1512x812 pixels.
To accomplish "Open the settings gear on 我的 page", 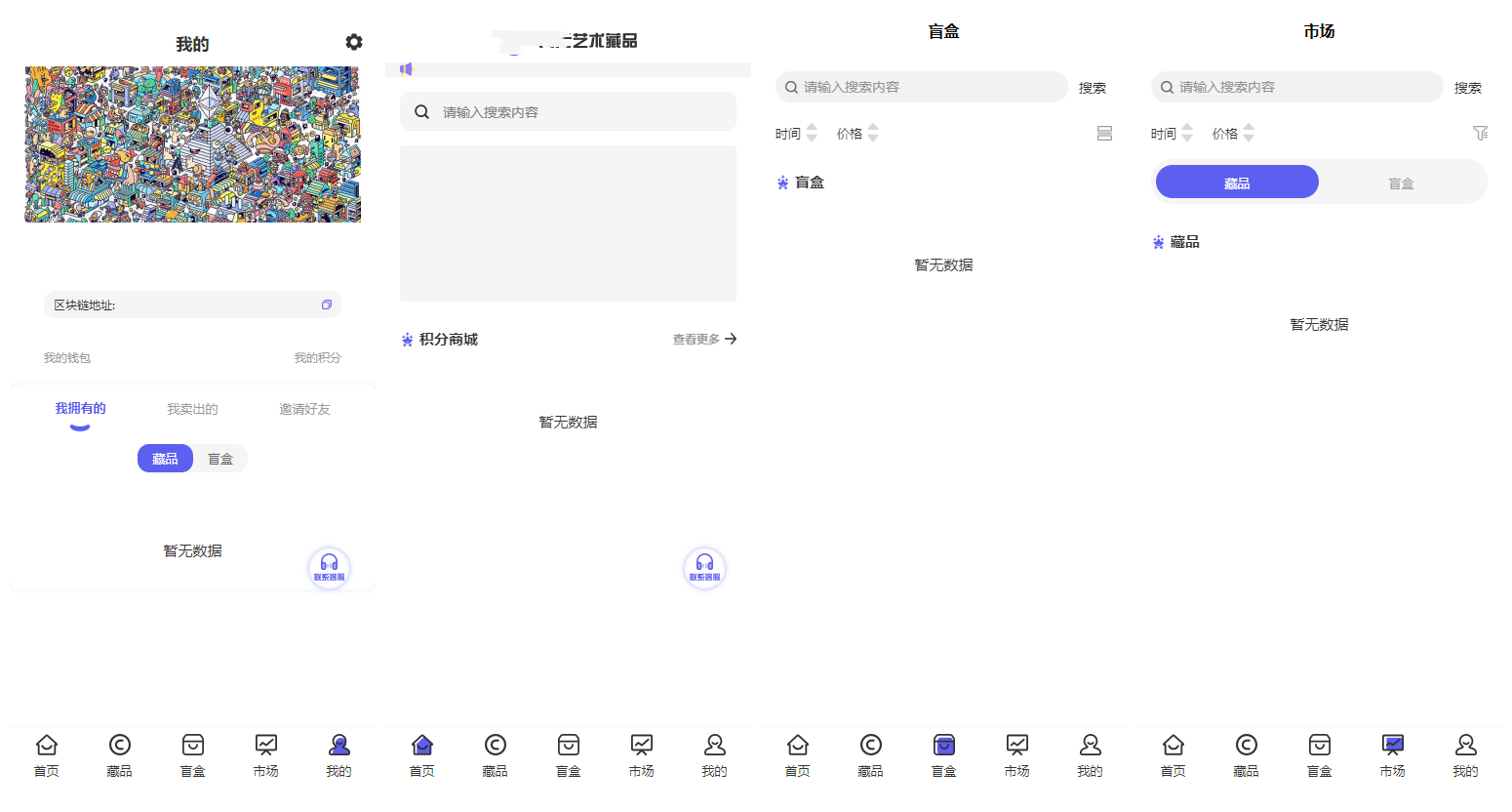I will point(353,42).
